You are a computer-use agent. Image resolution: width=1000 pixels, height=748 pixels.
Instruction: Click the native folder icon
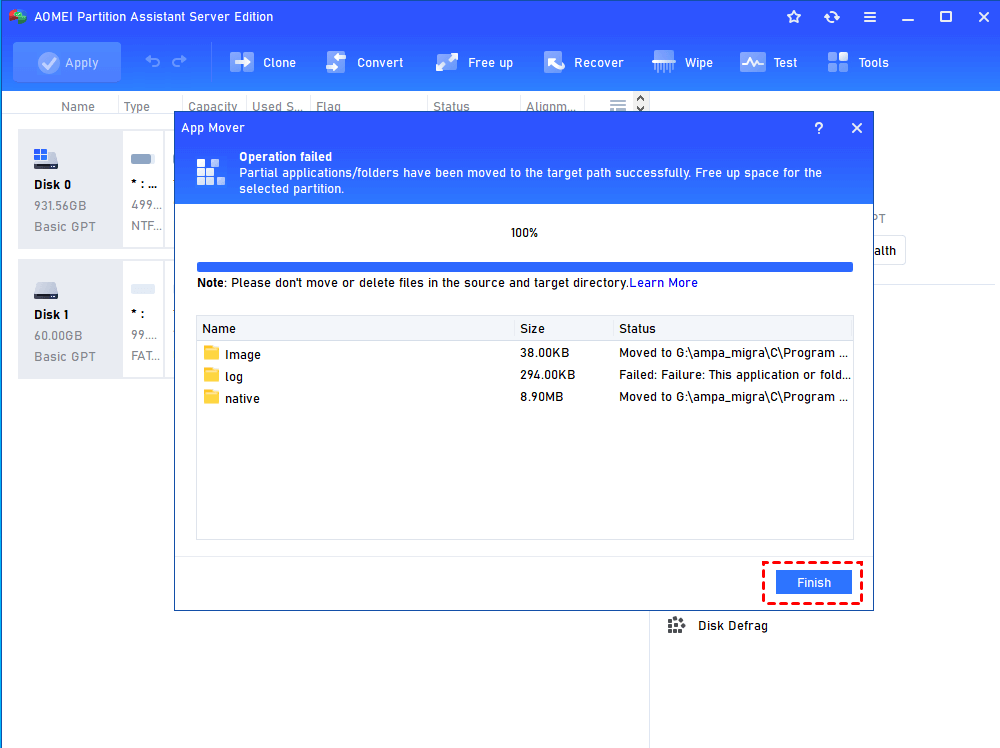click(x=211, y=397)
